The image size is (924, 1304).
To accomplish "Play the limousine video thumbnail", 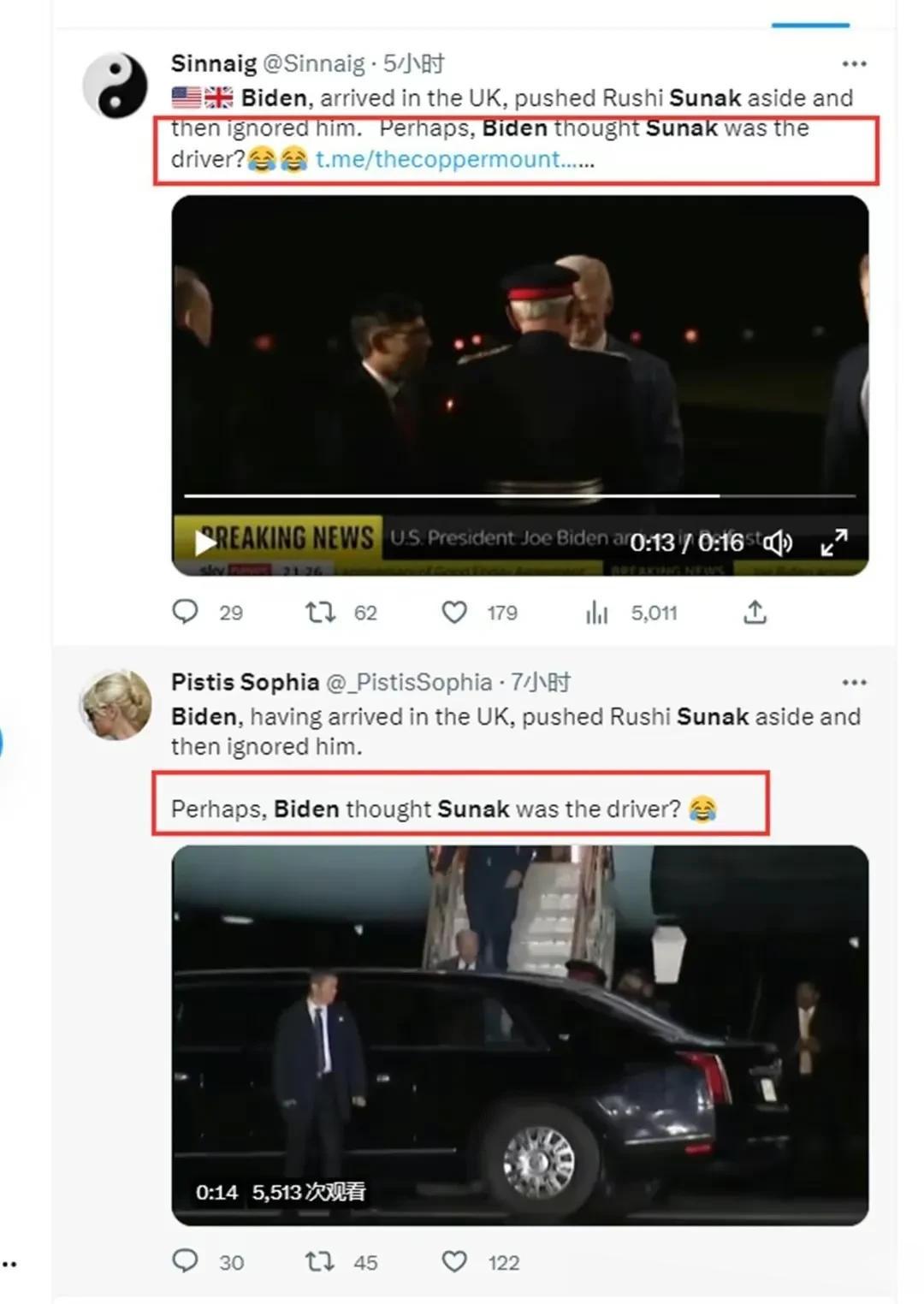I will coord(519,1035).
